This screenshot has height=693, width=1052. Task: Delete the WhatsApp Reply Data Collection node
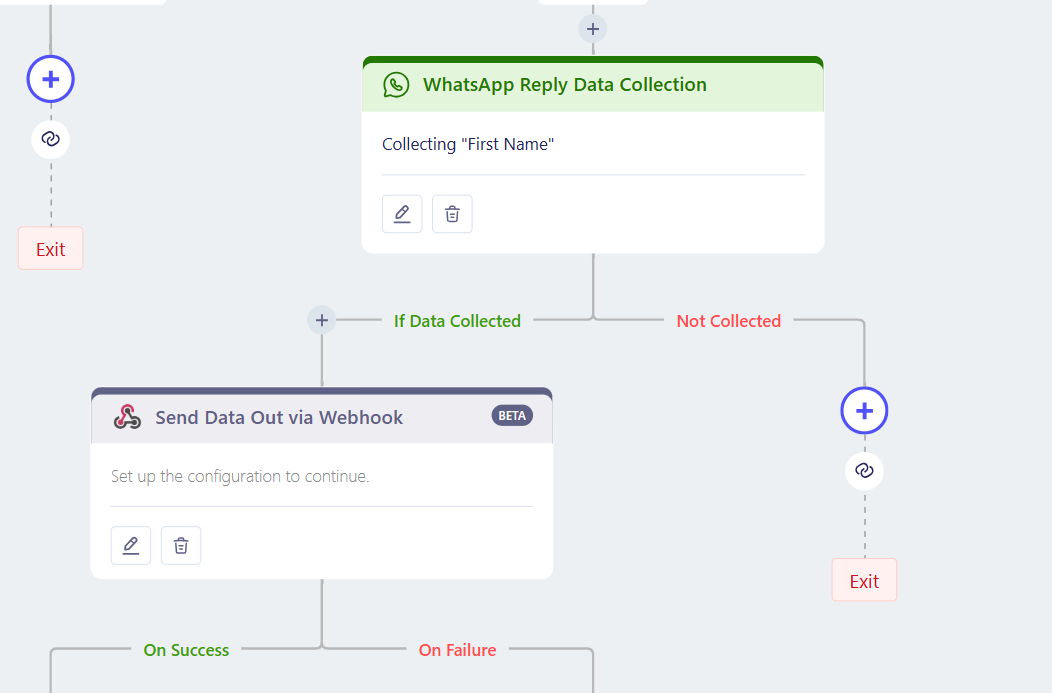point(452,214)
